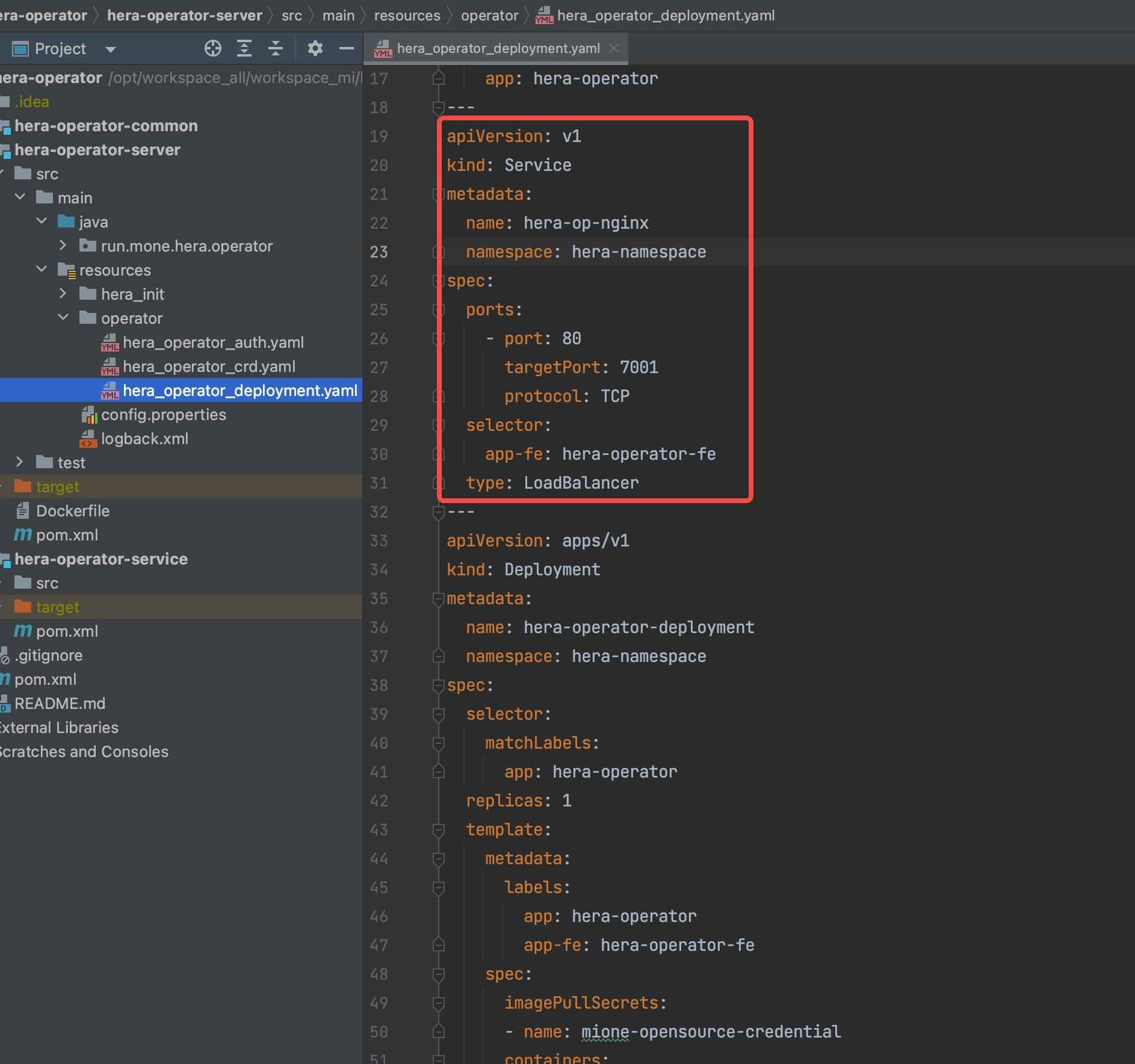The width and height of the screenshot is (1135, 1064).
Task: Select hera_operator_deployment.yaml in project tree
Action: (240, 391)
